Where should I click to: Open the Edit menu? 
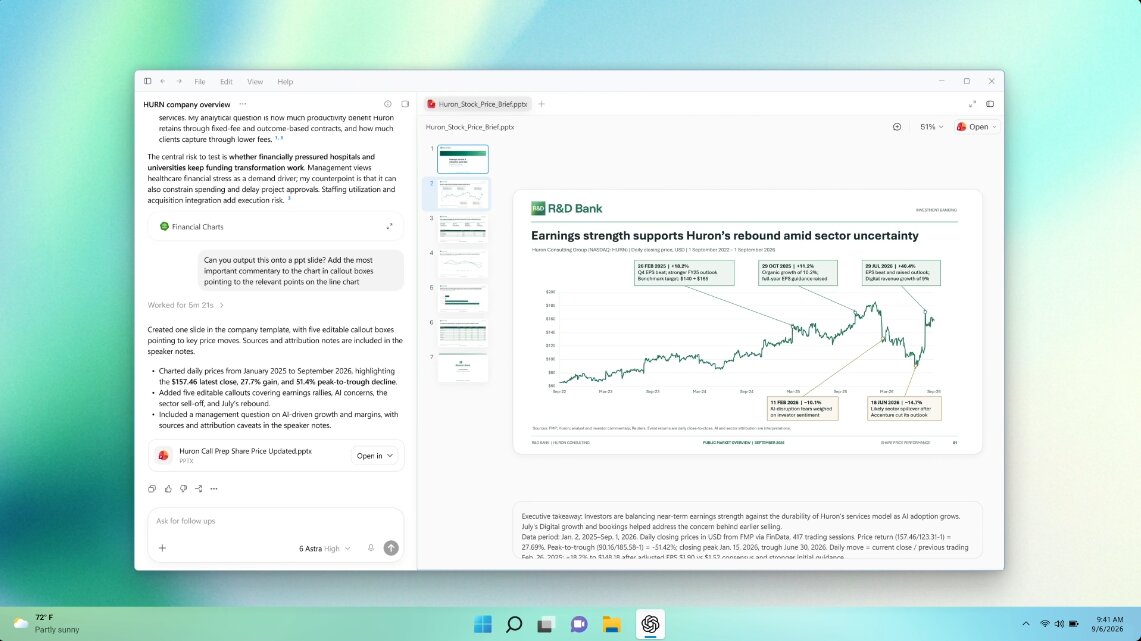tap(226, 81)
